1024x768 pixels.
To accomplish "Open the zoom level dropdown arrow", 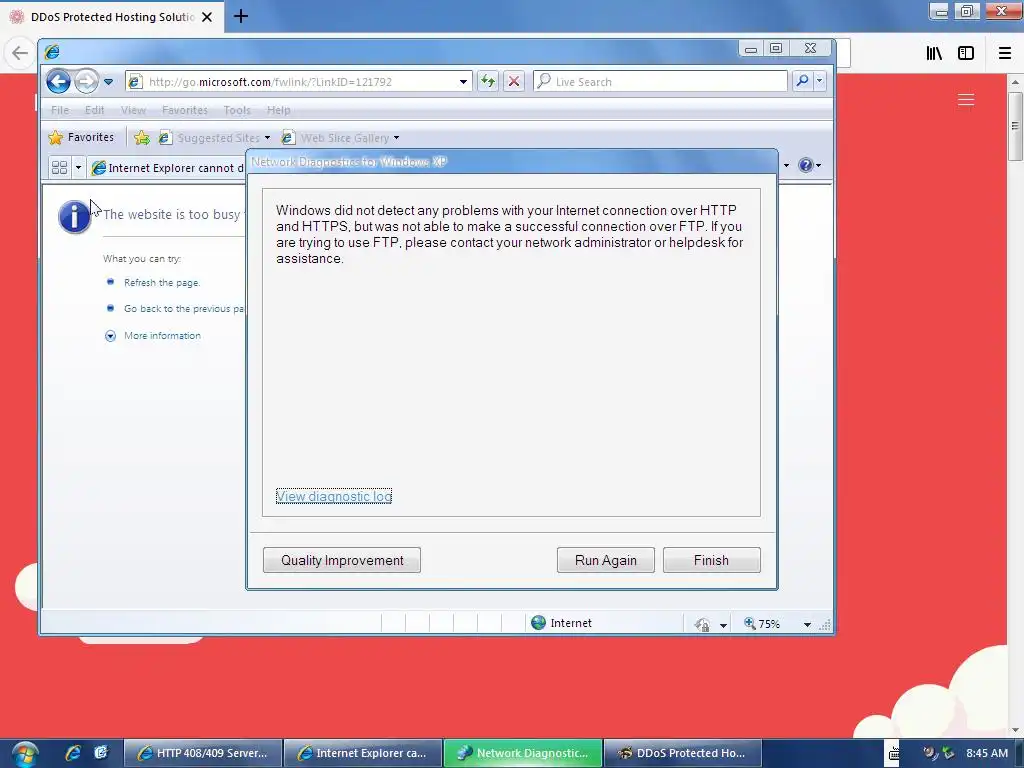I will pos(807,625).
